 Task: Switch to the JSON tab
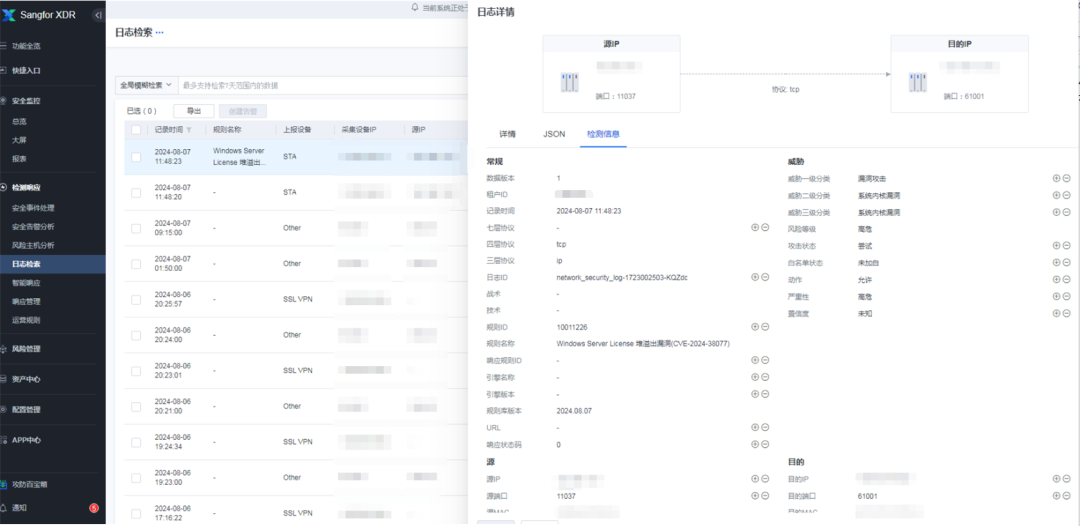(x=554, y=134)
